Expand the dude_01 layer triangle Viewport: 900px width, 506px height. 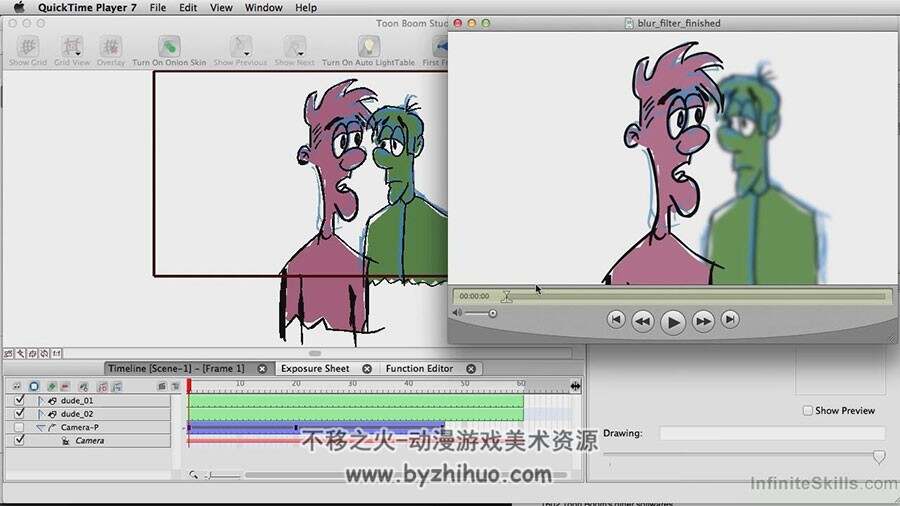(x=41, y=400)
